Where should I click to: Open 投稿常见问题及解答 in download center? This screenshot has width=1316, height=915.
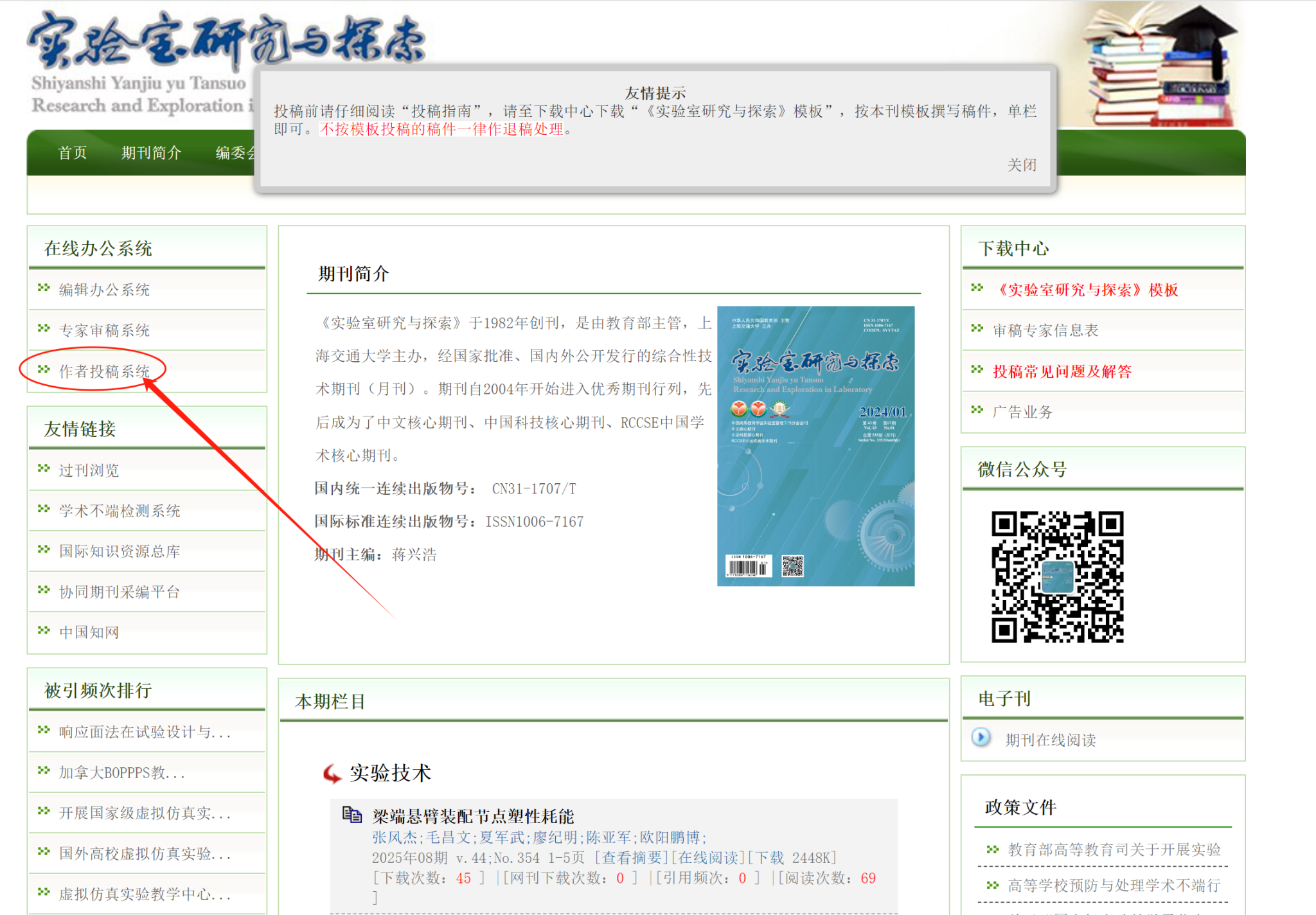pyautogui.click(x=1062, y=371)
